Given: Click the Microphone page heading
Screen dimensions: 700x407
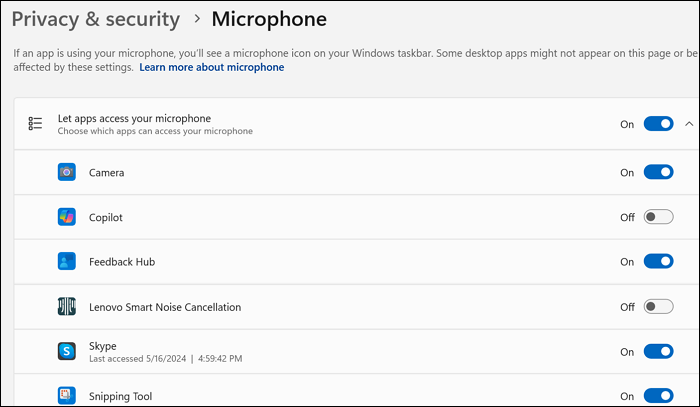Looking at the screenshot, I should tap(269, 20).
